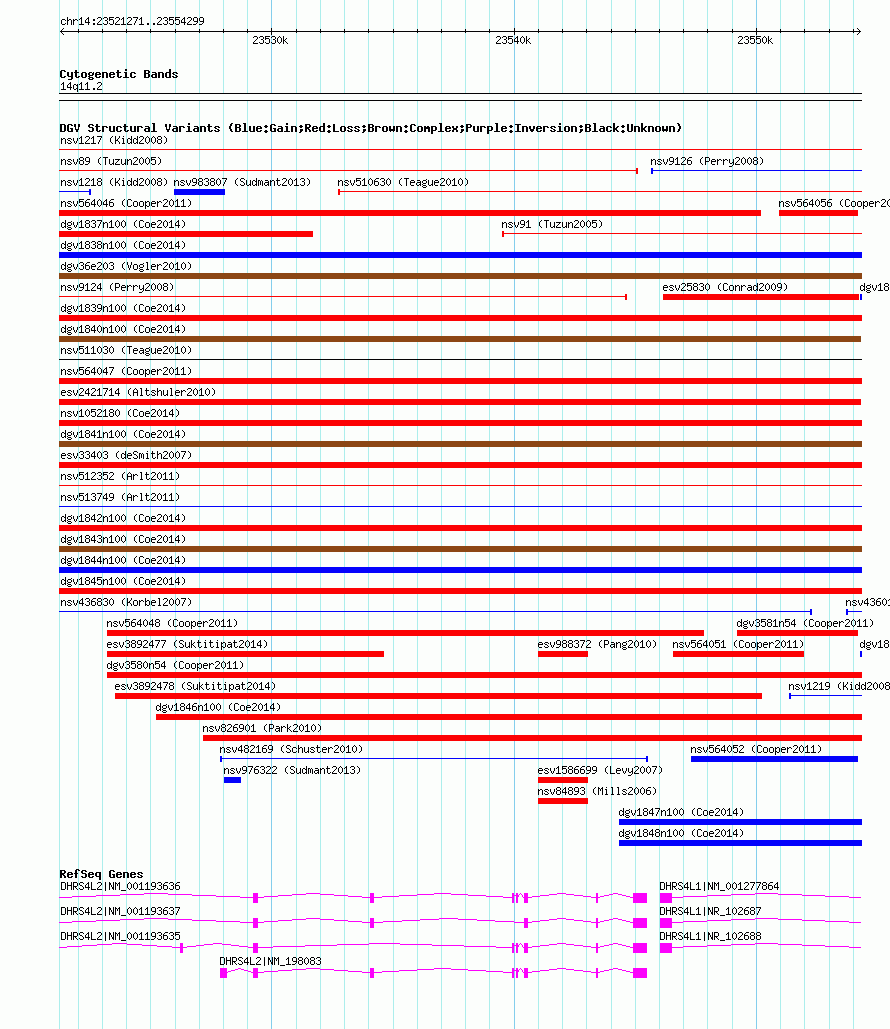Open dgv36e203 (Vogler2010) complex variant
This screenshot has width=890, height=1029.
pos(460,276)
